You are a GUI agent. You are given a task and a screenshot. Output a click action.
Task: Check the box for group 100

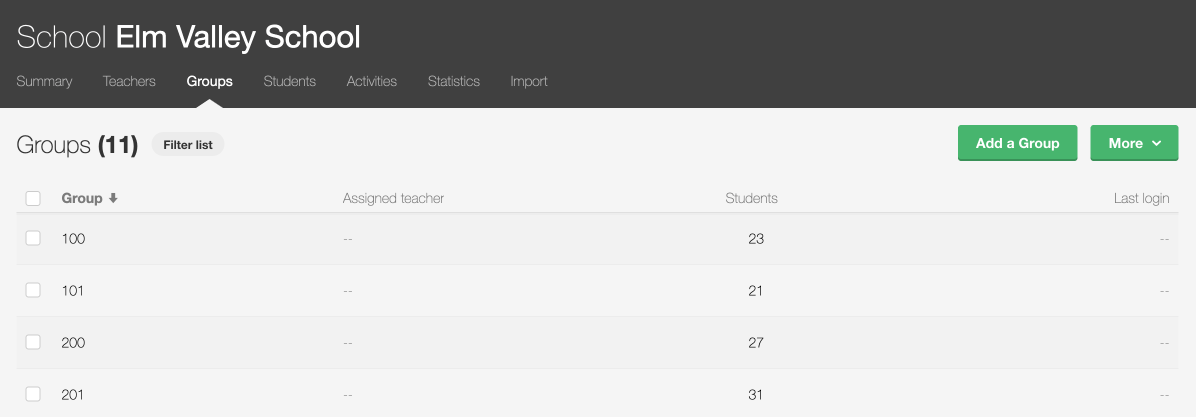pos(33,238)
